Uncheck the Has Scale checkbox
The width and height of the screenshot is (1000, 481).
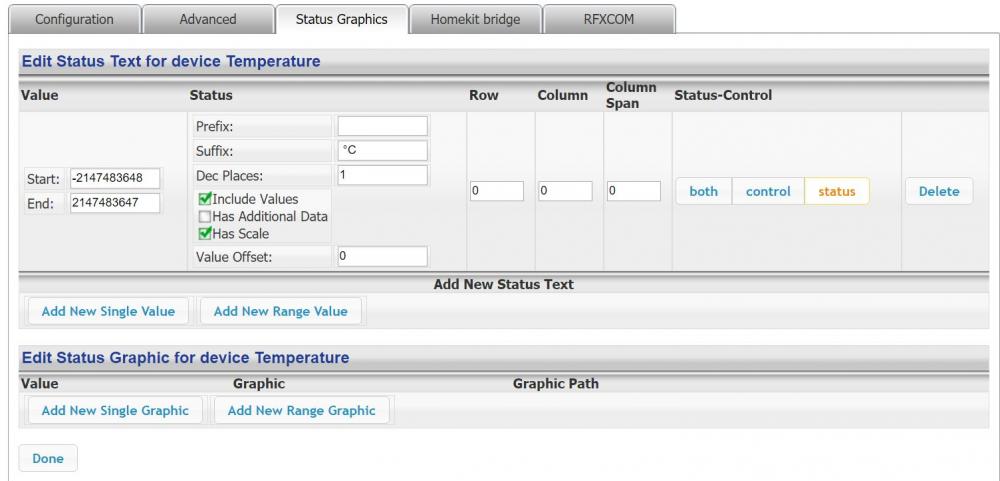coord(205,233)
